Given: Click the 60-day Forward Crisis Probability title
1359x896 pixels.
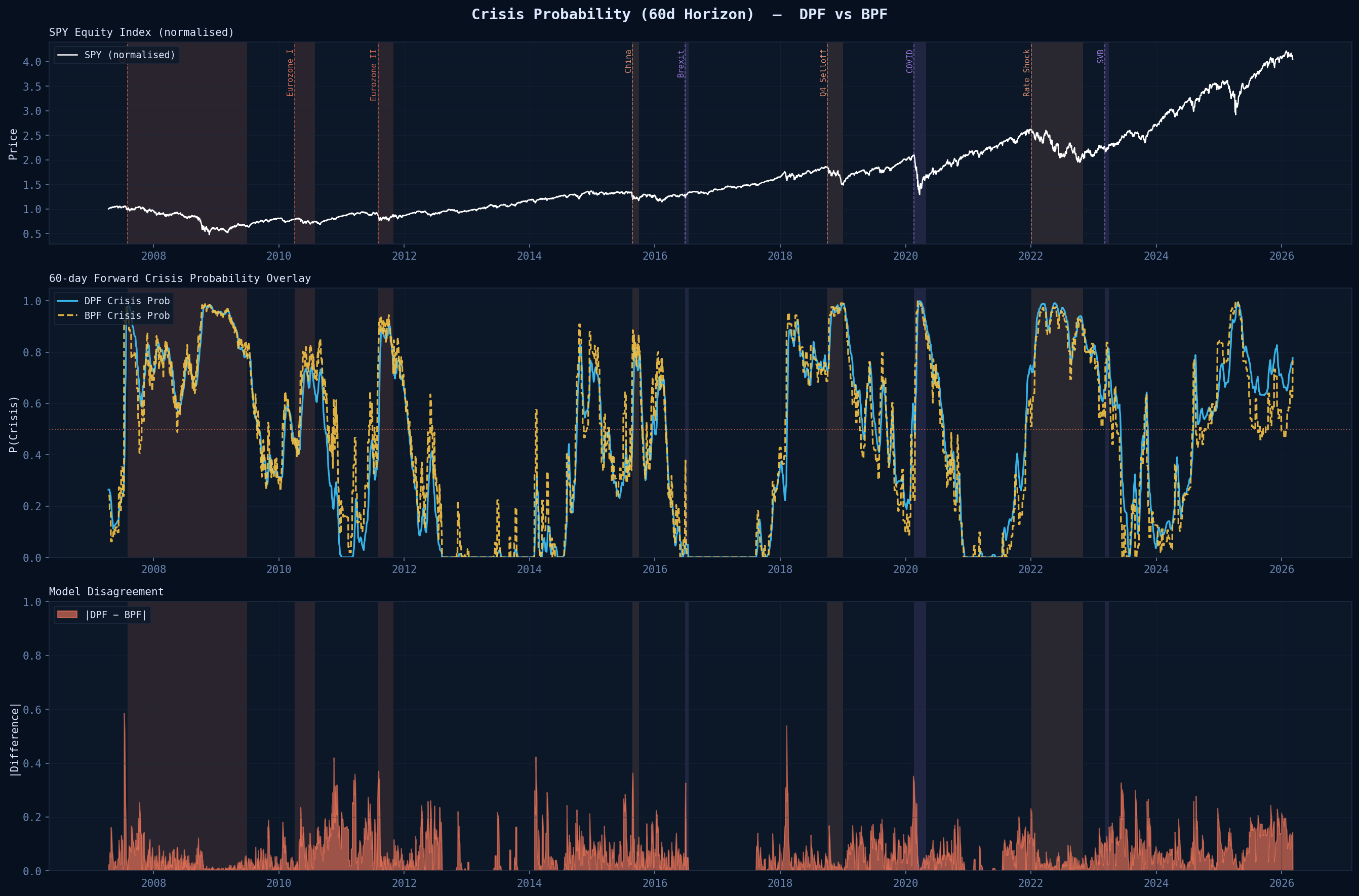Looking at the screenshot, I should click(179, 278).
